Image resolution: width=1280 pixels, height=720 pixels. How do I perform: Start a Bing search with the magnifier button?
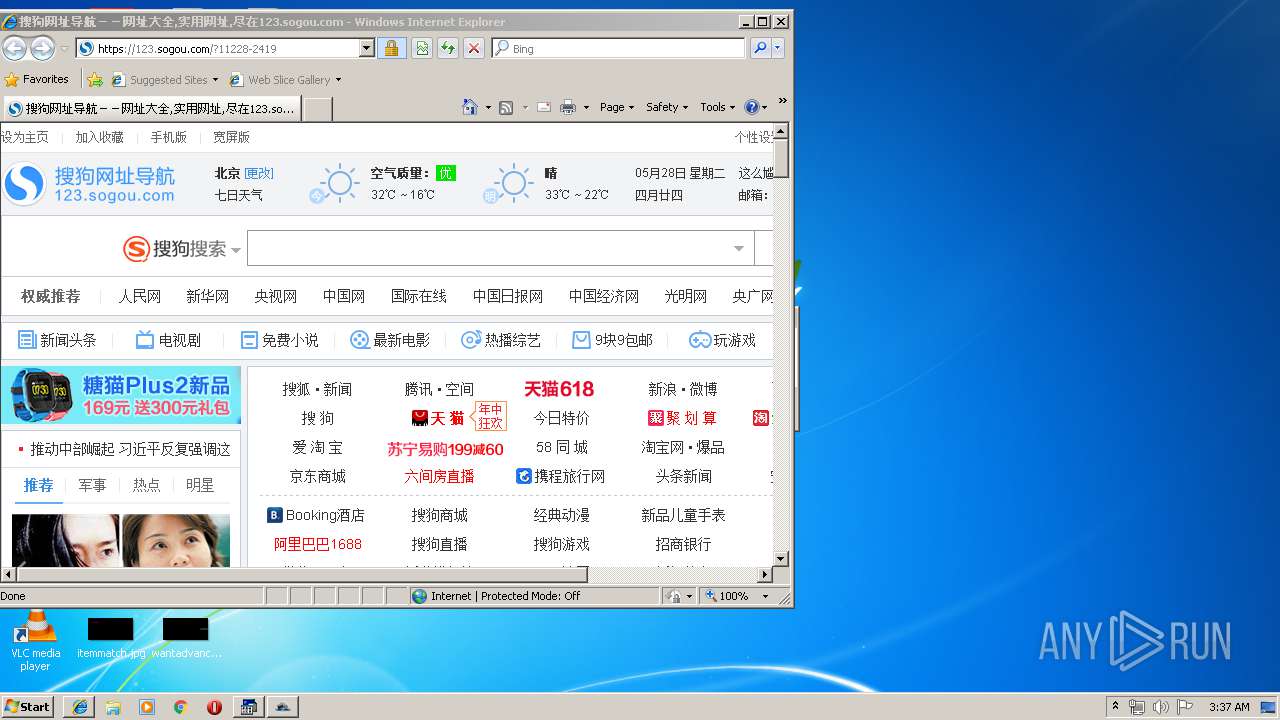click(760, 48)
